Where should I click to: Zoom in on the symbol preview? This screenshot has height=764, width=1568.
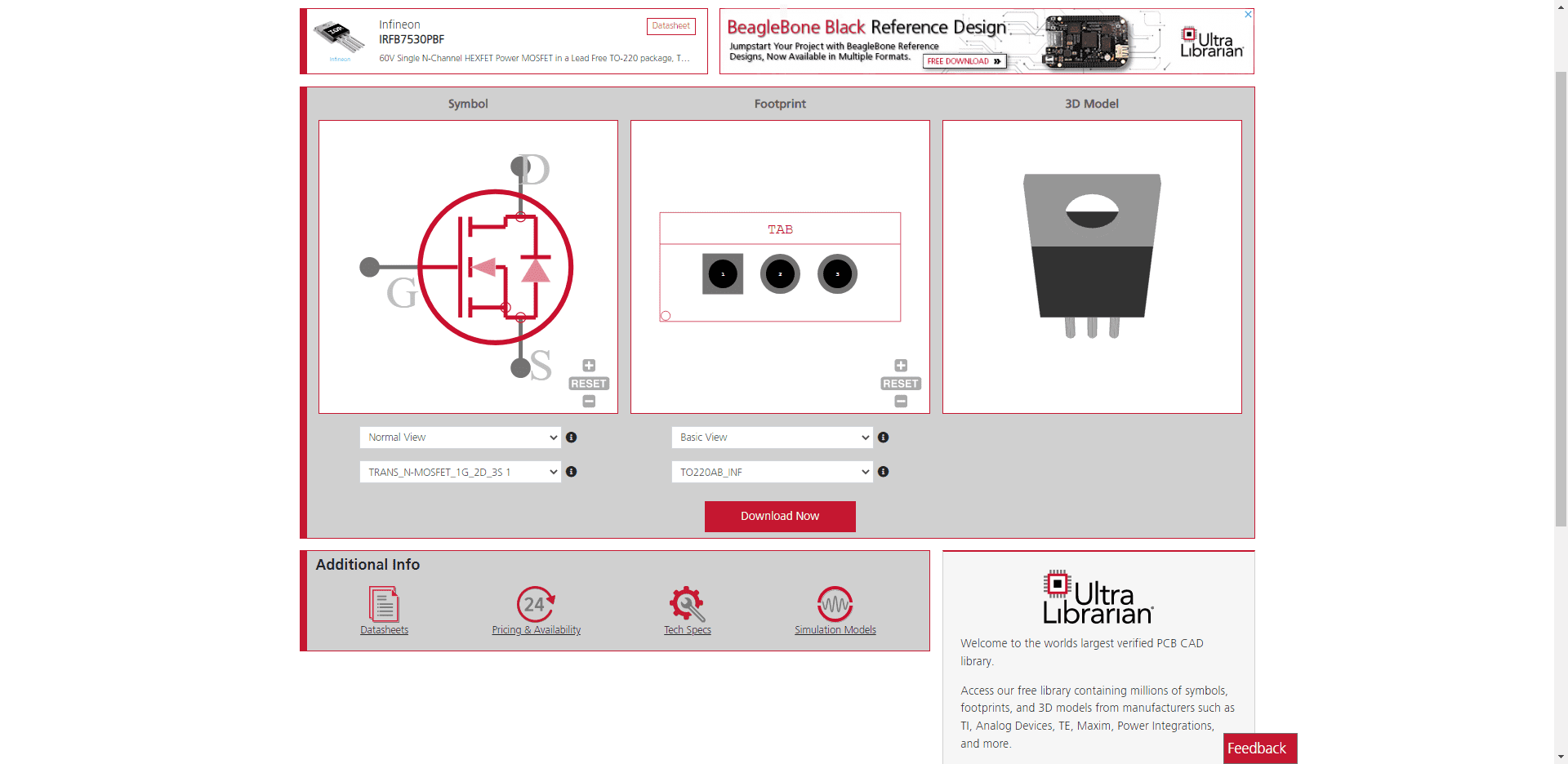589,366
